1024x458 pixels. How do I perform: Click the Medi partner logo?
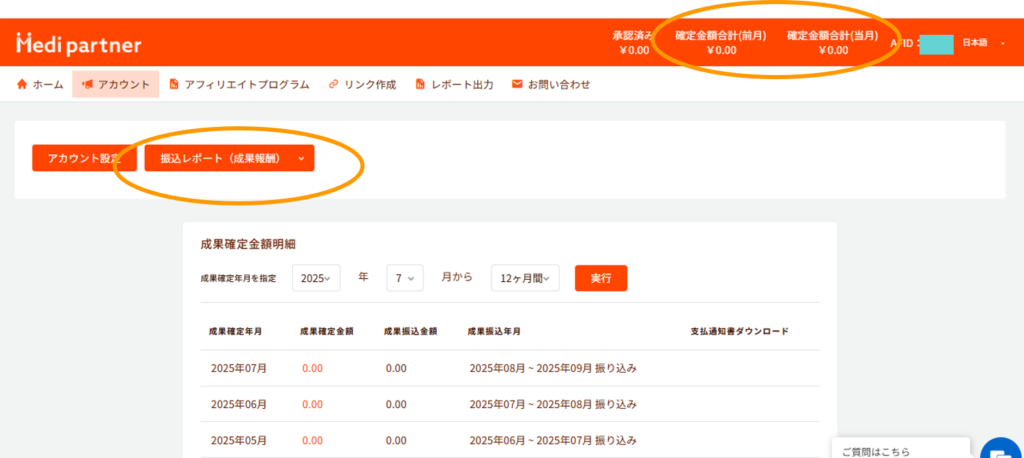click(x=78, y=44)
